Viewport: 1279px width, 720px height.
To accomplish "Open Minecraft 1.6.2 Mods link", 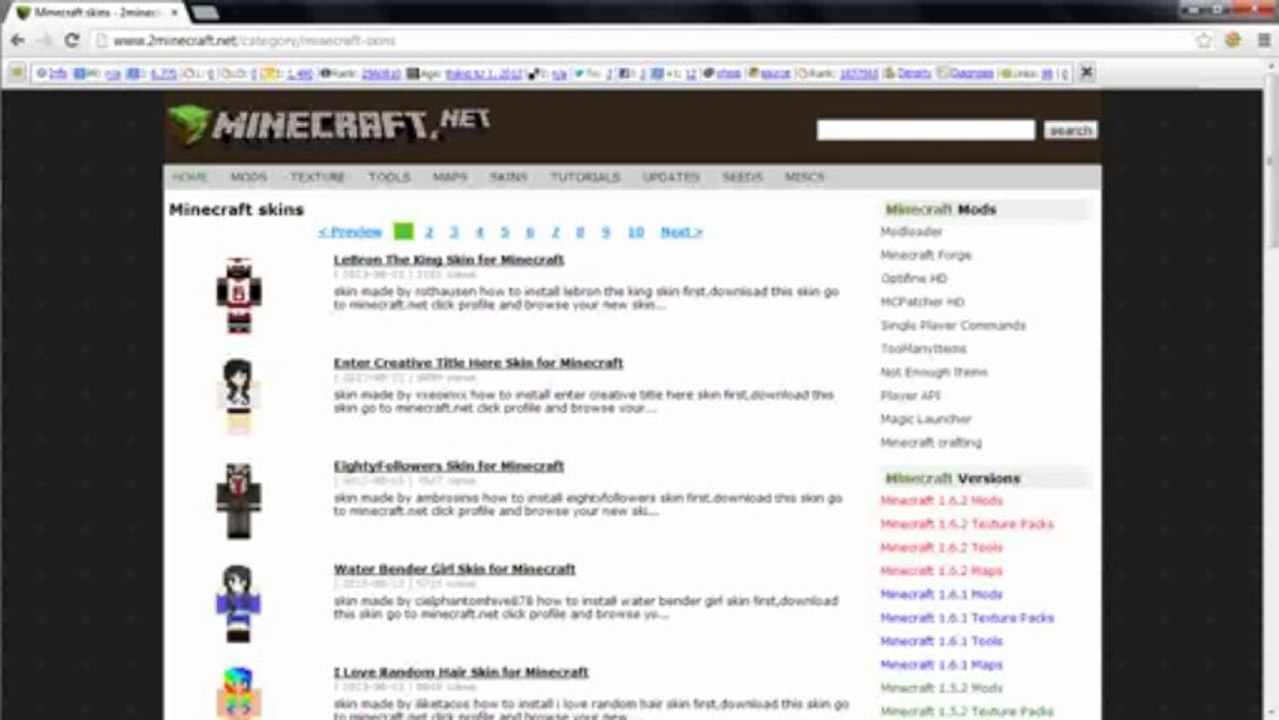I will tap(941, 501).
